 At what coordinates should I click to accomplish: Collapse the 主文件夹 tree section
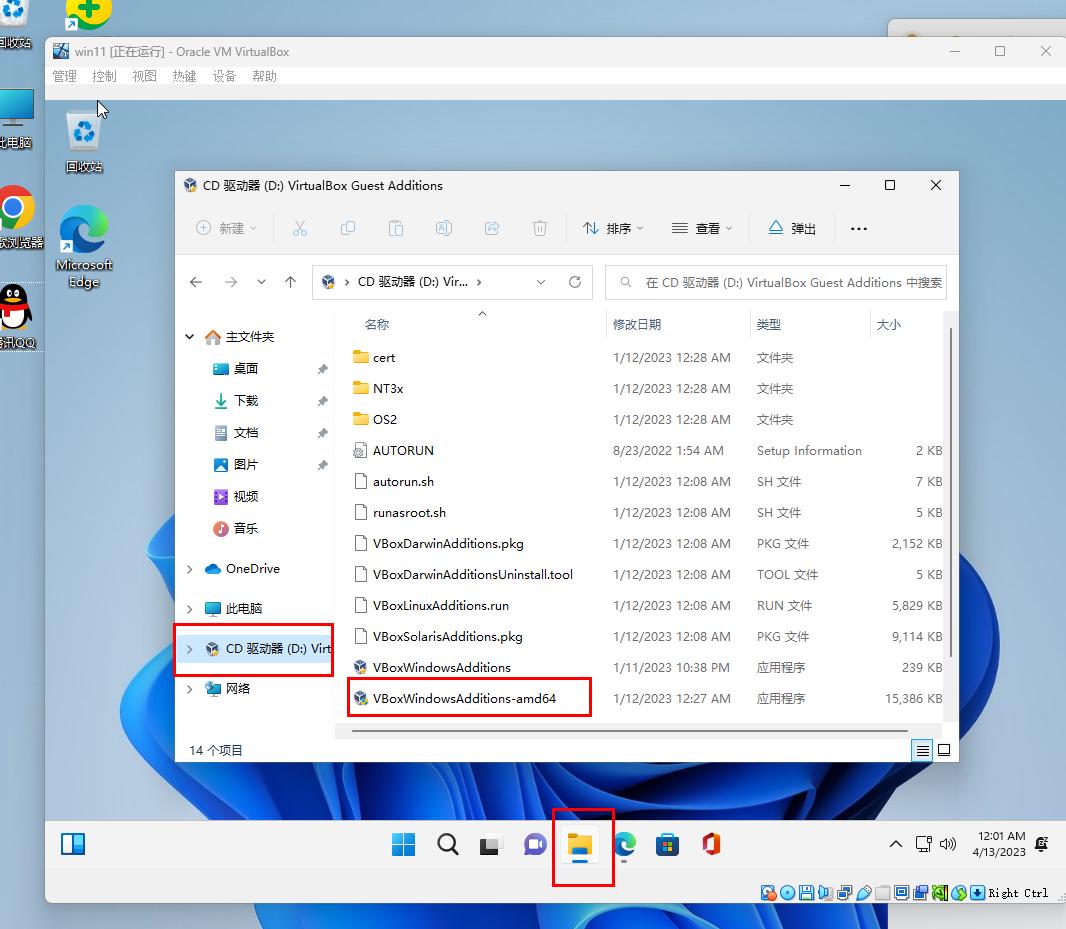click(x=190, y=337)
